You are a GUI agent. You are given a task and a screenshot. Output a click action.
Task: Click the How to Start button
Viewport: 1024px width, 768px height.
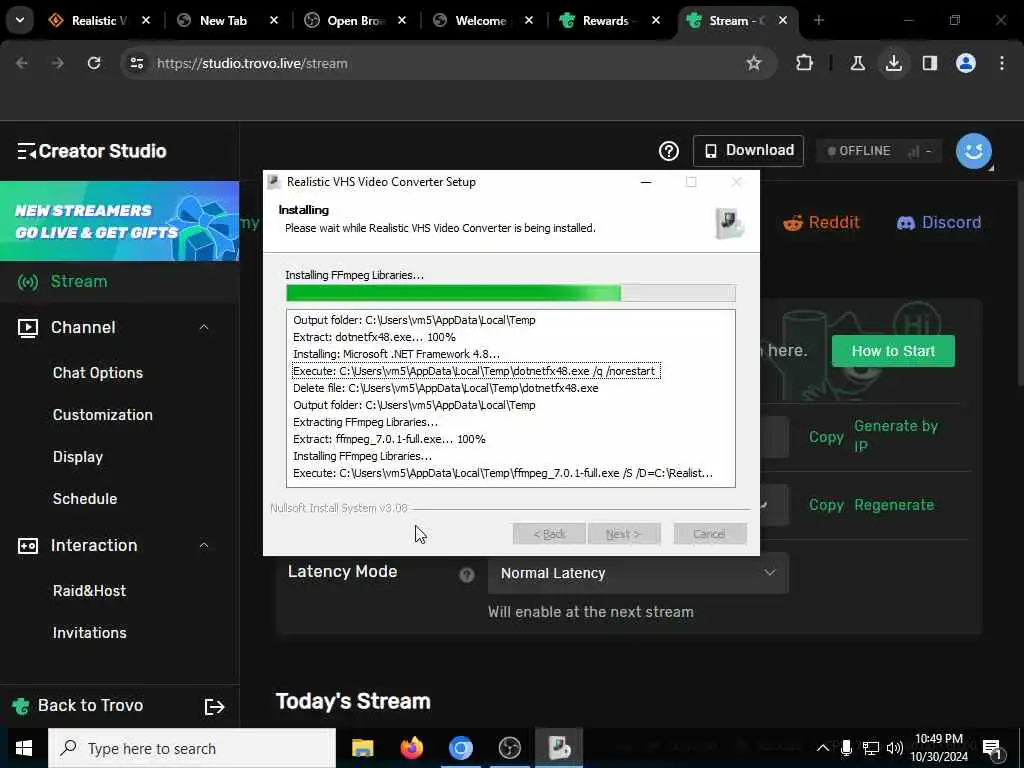pos(893,351)
